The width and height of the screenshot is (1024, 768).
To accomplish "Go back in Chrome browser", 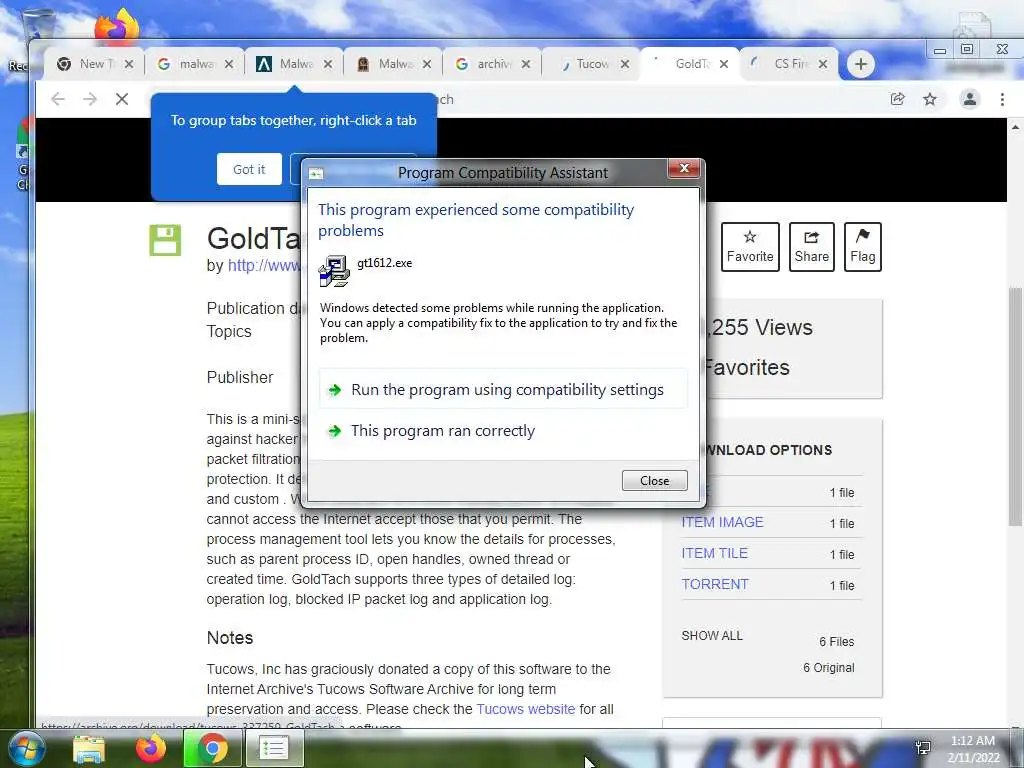I will click(x=57, y=99).
